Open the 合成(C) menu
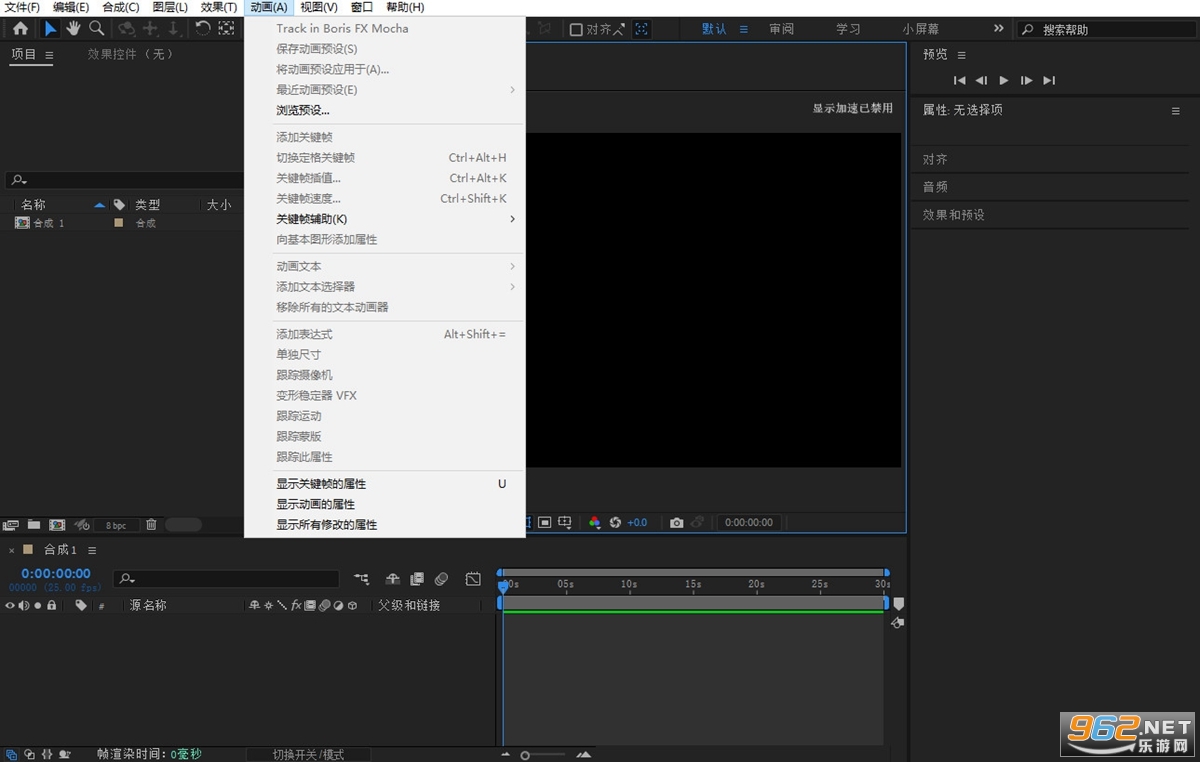The image size is (1200, 762). tap(121, 7)
